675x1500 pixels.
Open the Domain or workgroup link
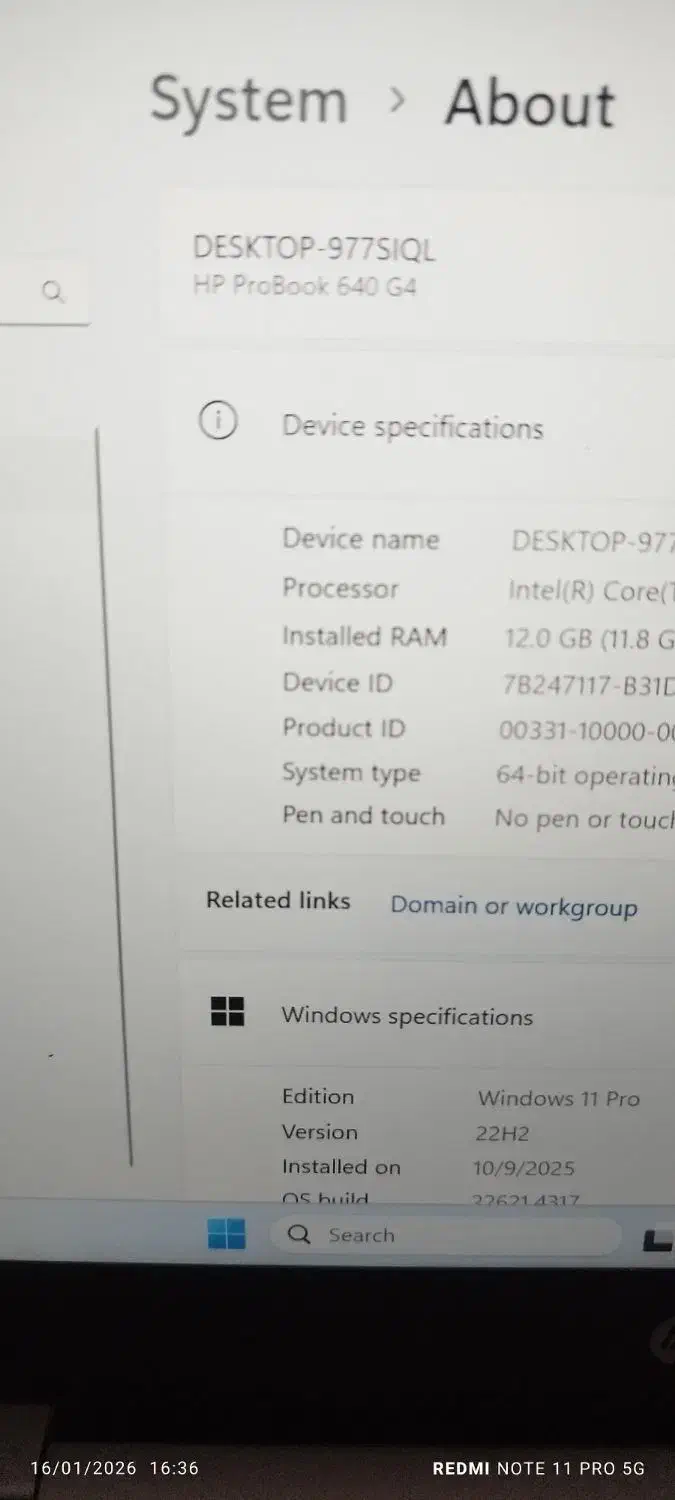tap(514, 906)
